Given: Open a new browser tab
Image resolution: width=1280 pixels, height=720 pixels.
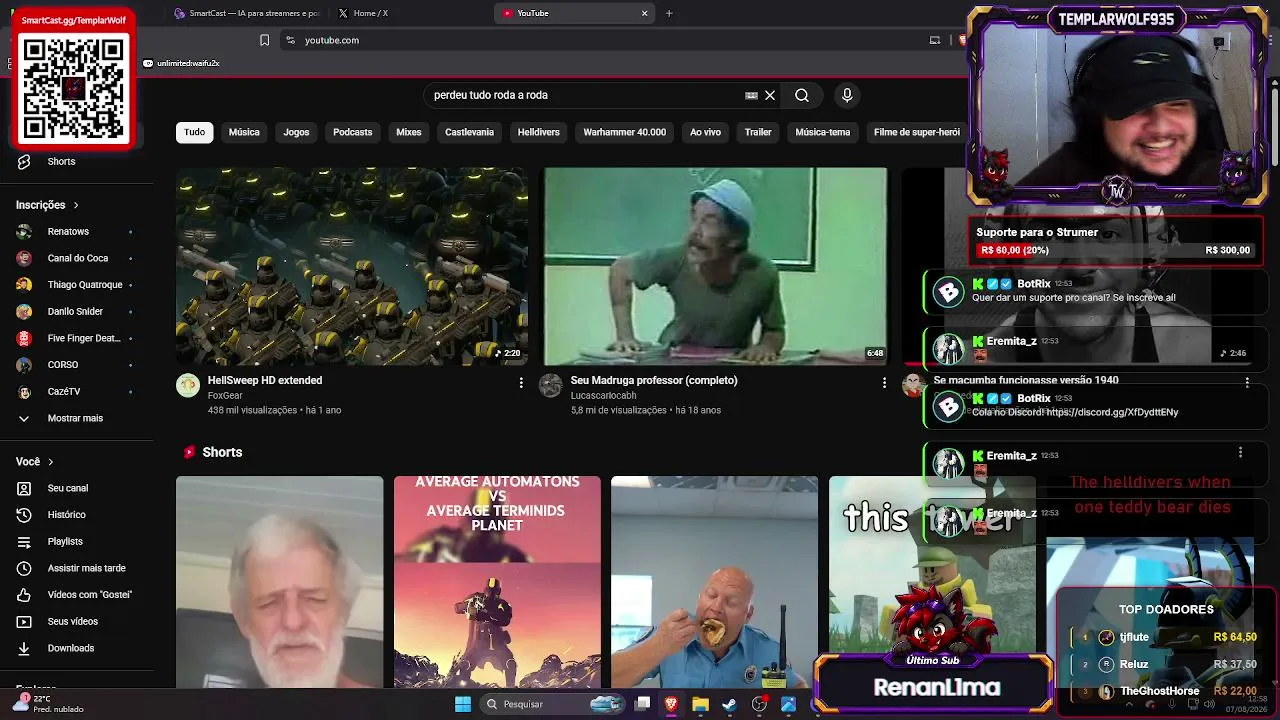Looking at the screenshot, I should point(669,13).
